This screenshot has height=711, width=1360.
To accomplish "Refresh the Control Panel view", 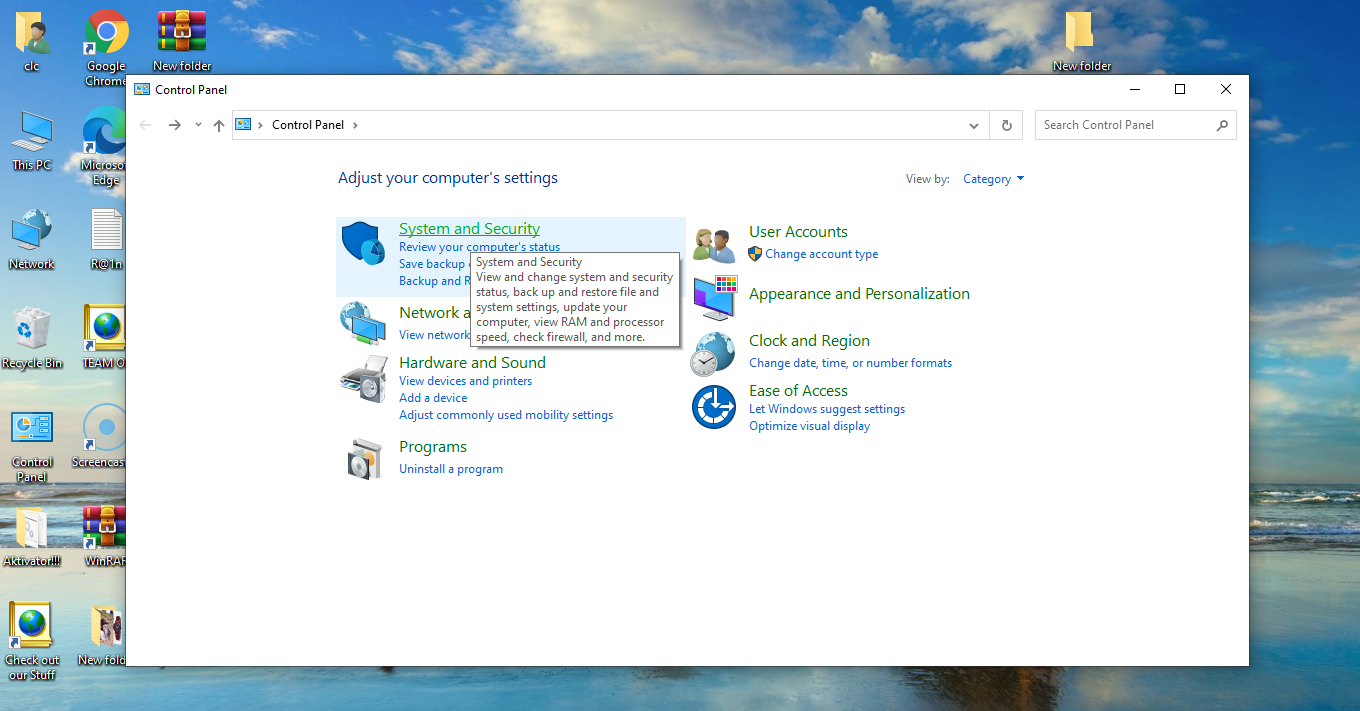I will click(x=1006, y=125).
